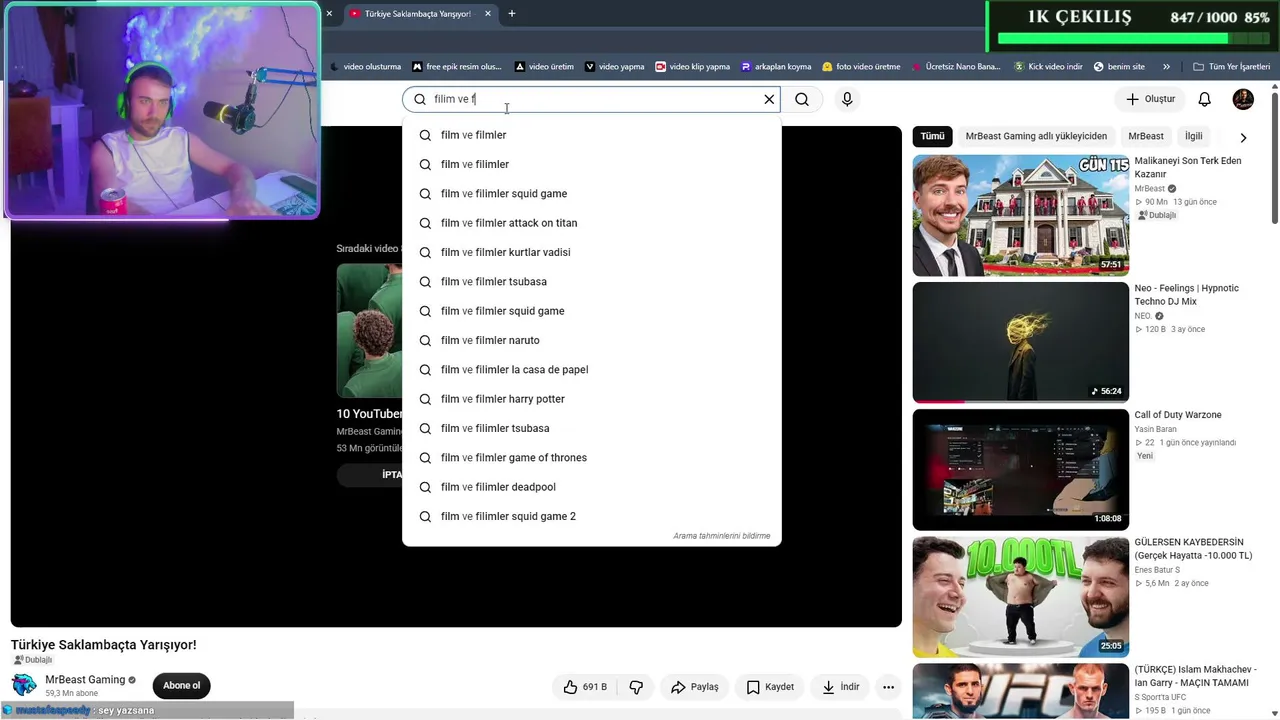Open the Enes Batur S channel name
Viewport: 1280px width, 720px height.
[1157, 570]
